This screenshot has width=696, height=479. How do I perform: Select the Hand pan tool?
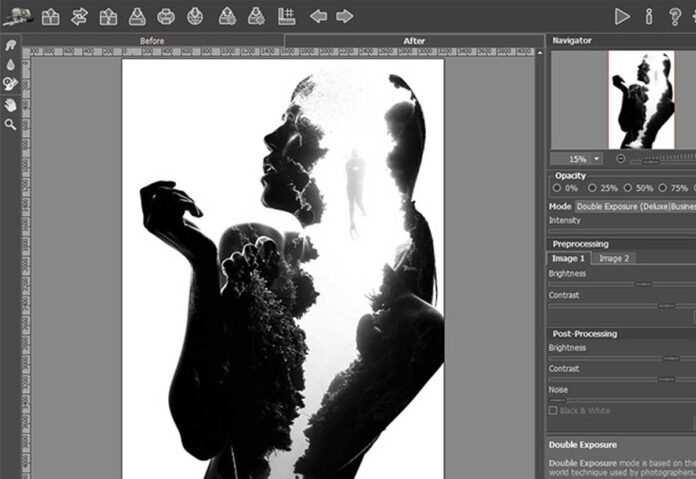tap(10, 104)
